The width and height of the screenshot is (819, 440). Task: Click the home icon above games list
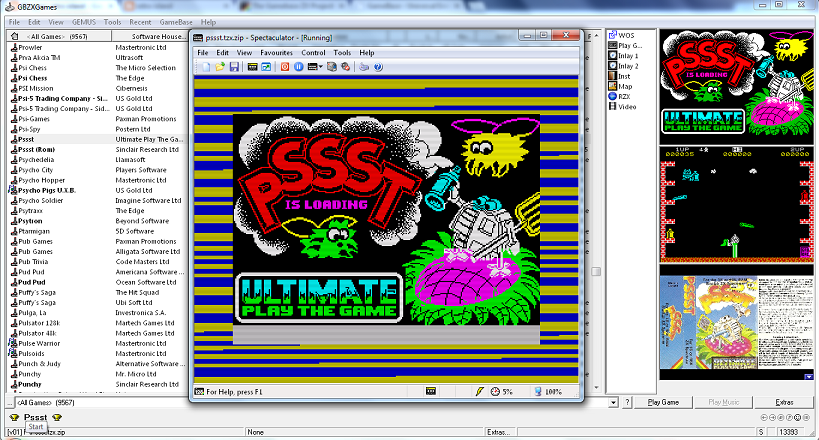click(x=14, y=36)
